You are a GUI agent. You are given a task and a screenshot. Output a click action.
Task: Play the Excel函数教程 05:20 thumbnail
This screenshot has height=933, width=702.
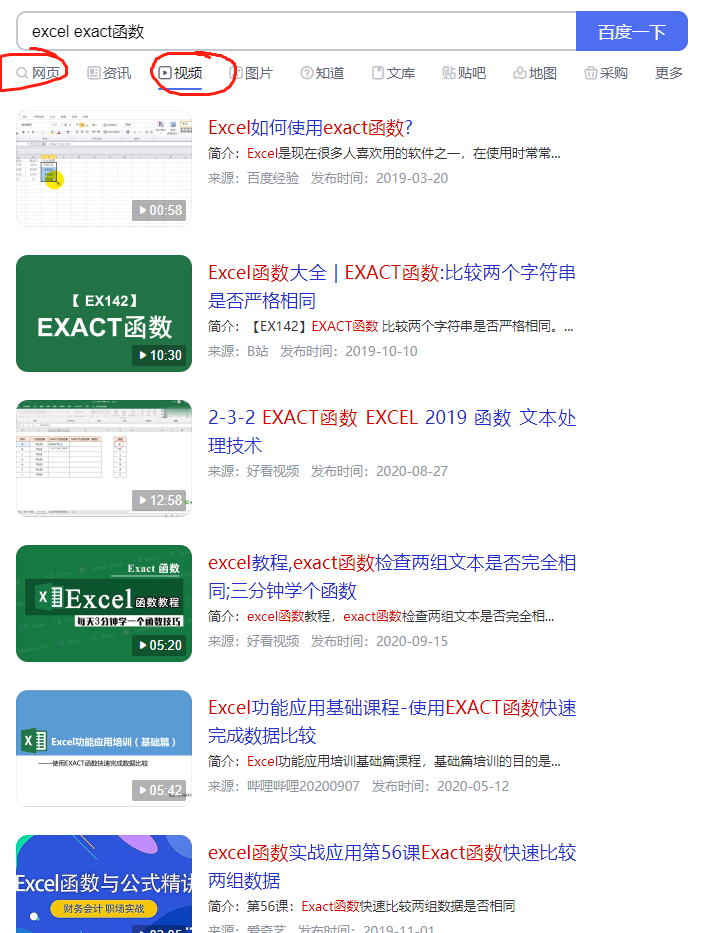point(104,603)
